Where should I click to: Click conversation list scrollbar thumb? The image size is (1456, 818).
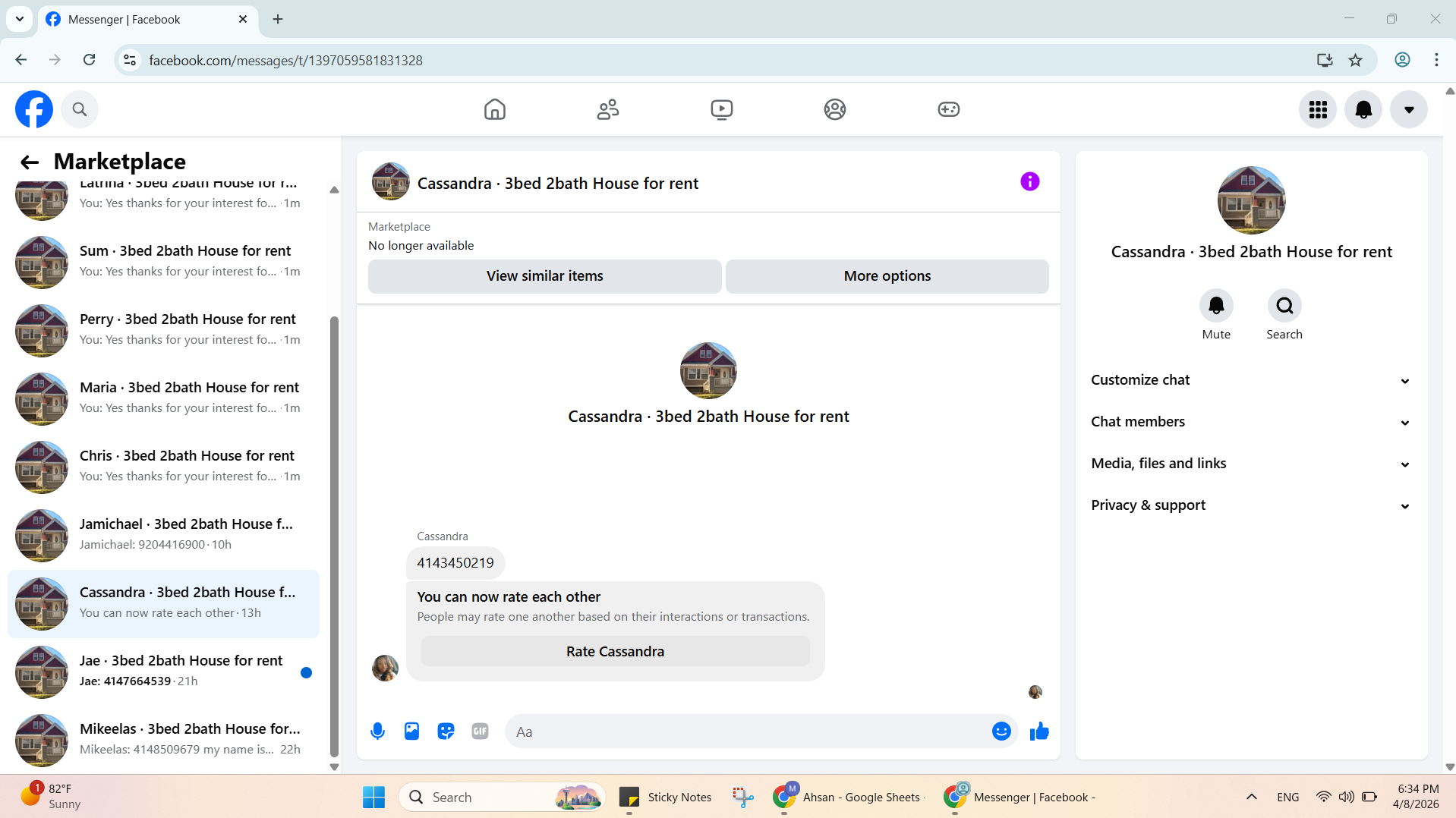coord(334,537)
